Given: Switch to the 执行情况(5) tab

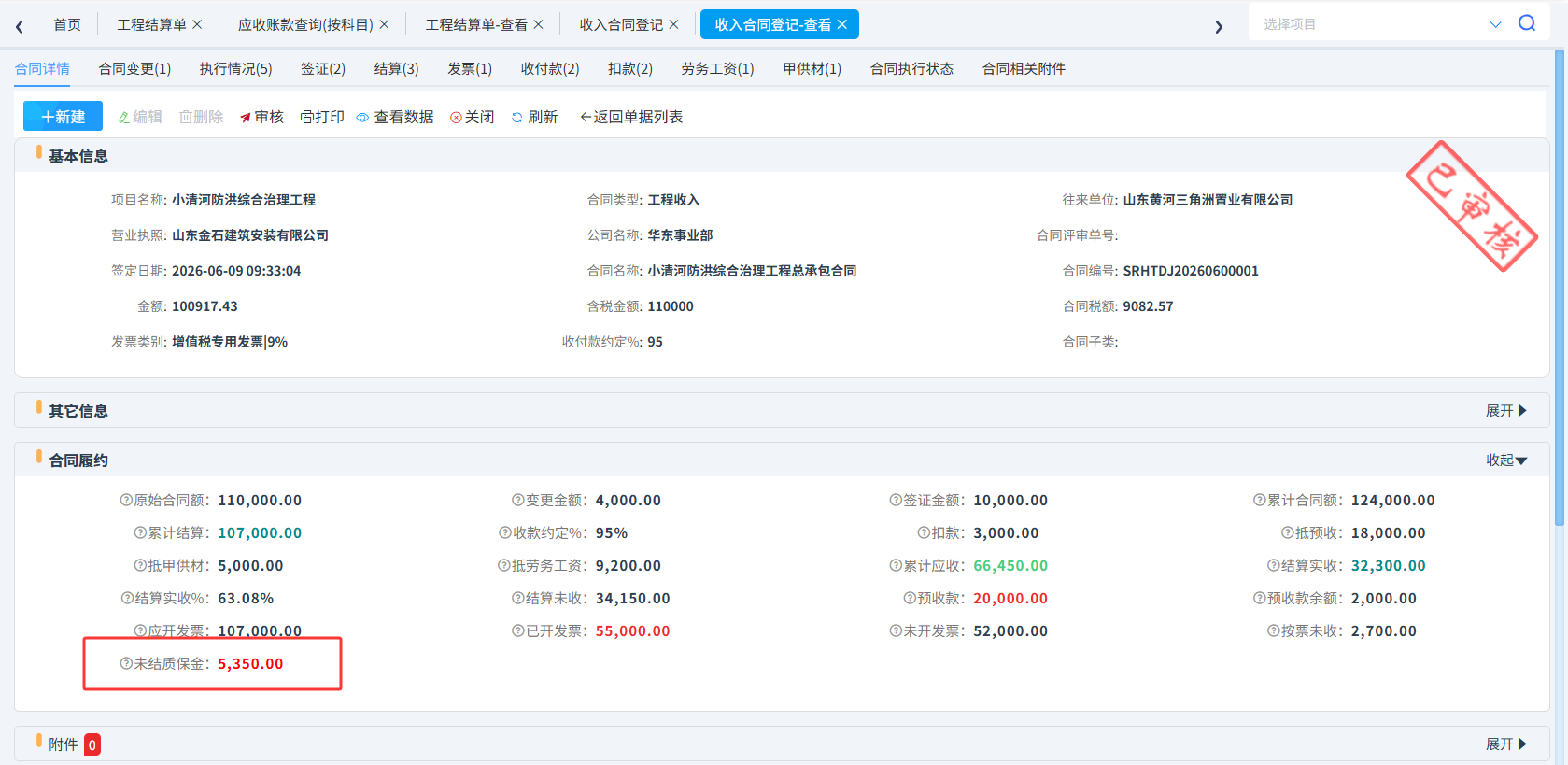Looking at the screenshot, I should [x=235, y=68].
